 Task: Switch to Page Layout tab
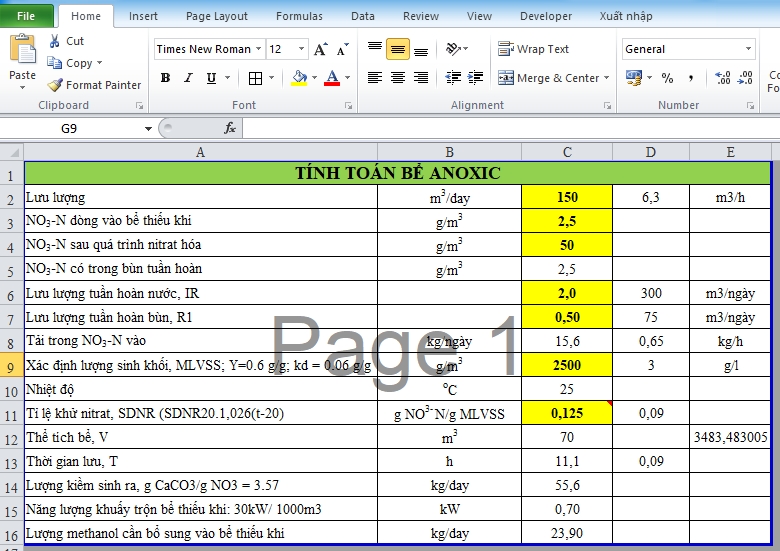pos(216,16)
